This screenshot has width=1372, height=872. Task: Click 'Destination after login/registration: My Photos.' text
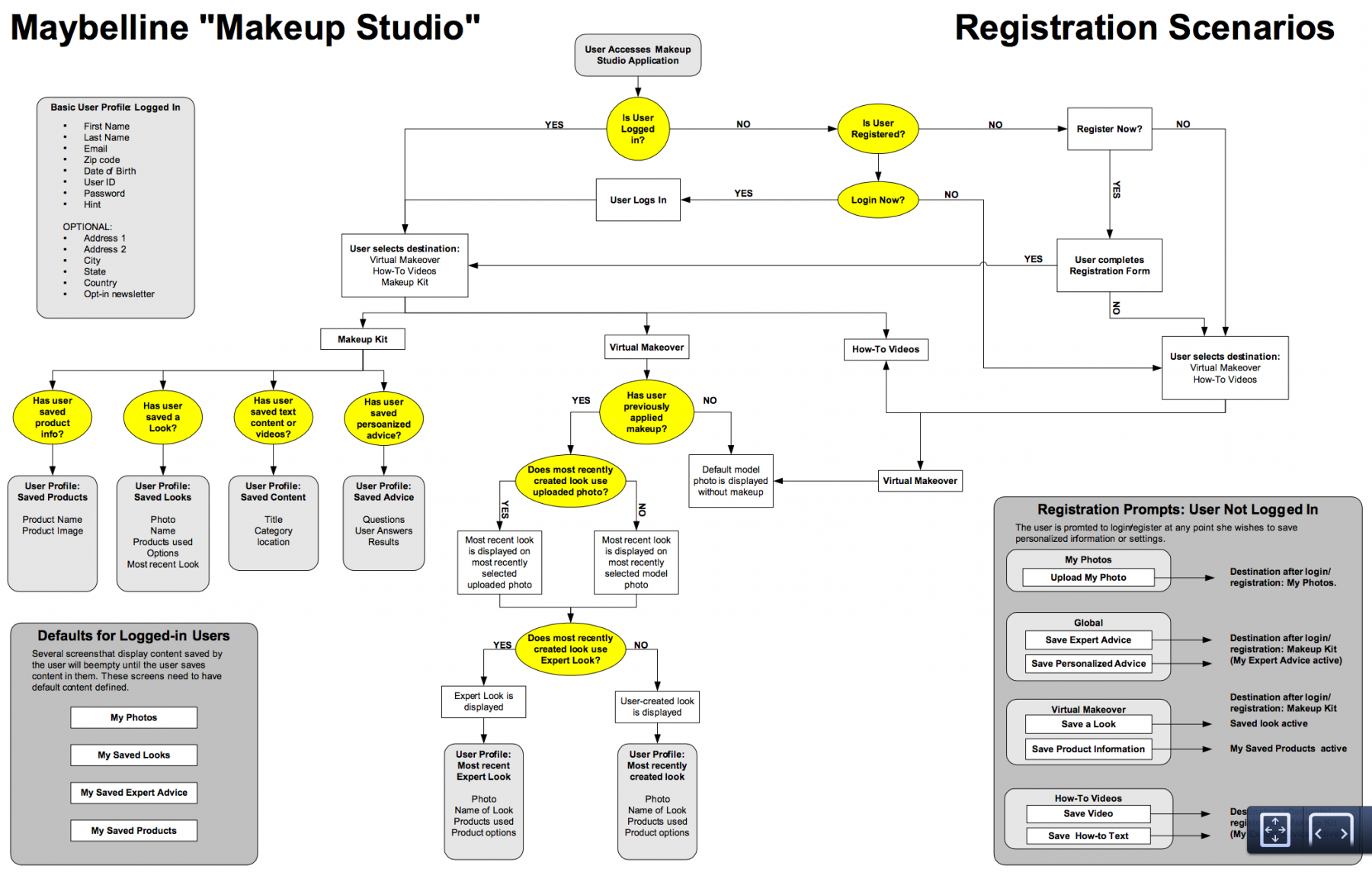1283,577
